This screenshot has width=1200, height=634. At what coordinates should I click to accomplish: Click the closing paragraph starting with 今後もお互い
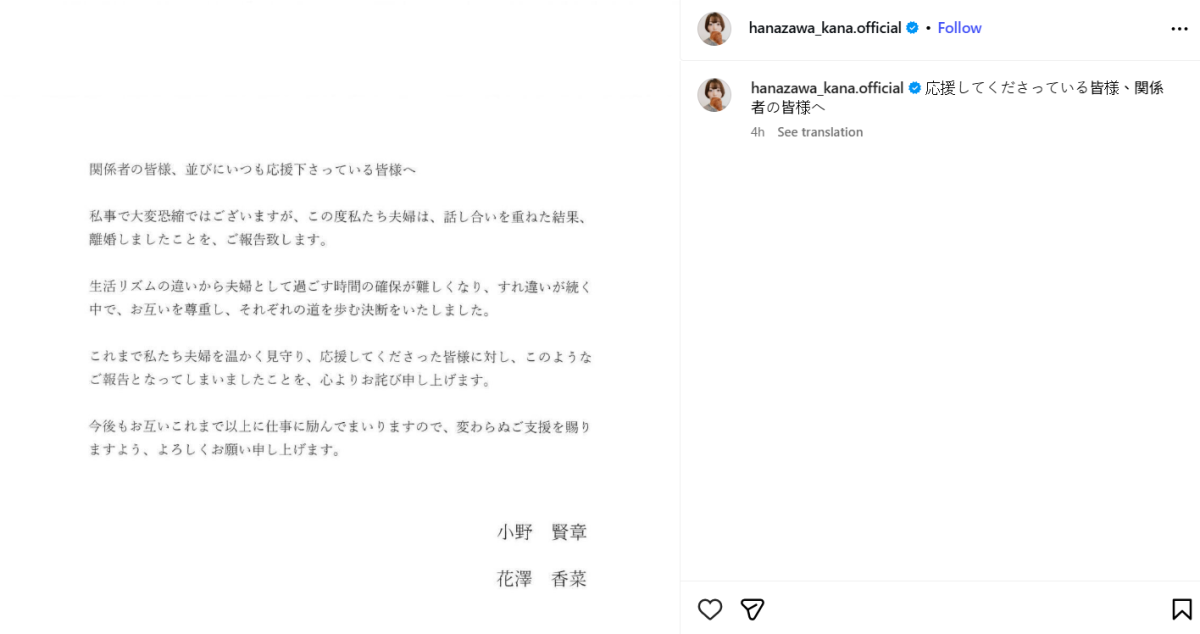(x=340, y=438)
